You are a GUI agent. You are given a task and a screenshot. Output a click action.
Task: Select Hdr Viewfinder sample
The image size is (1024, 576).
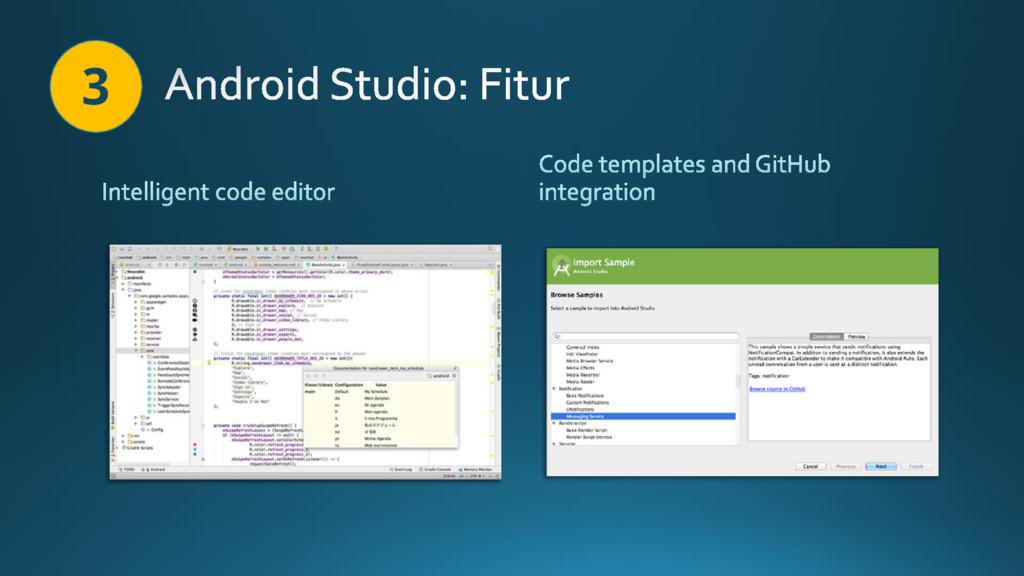click(581, 354)
